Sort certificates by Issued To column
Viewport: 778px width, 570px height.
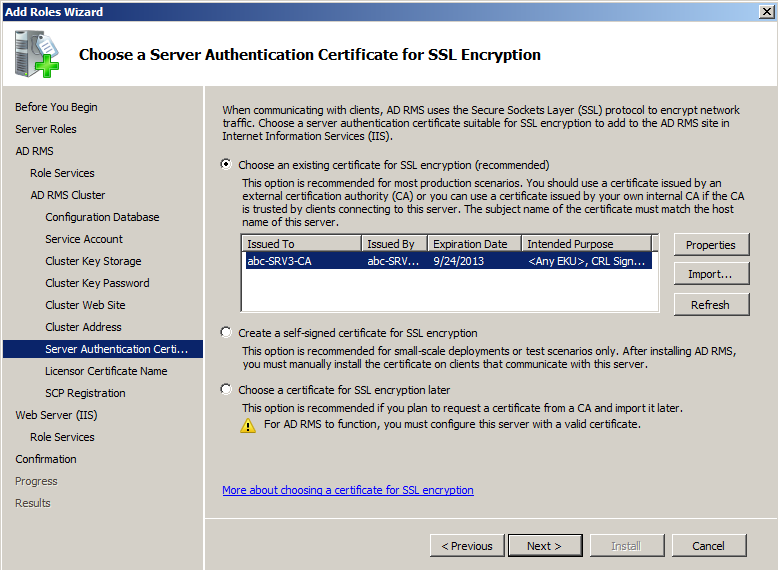300,244
